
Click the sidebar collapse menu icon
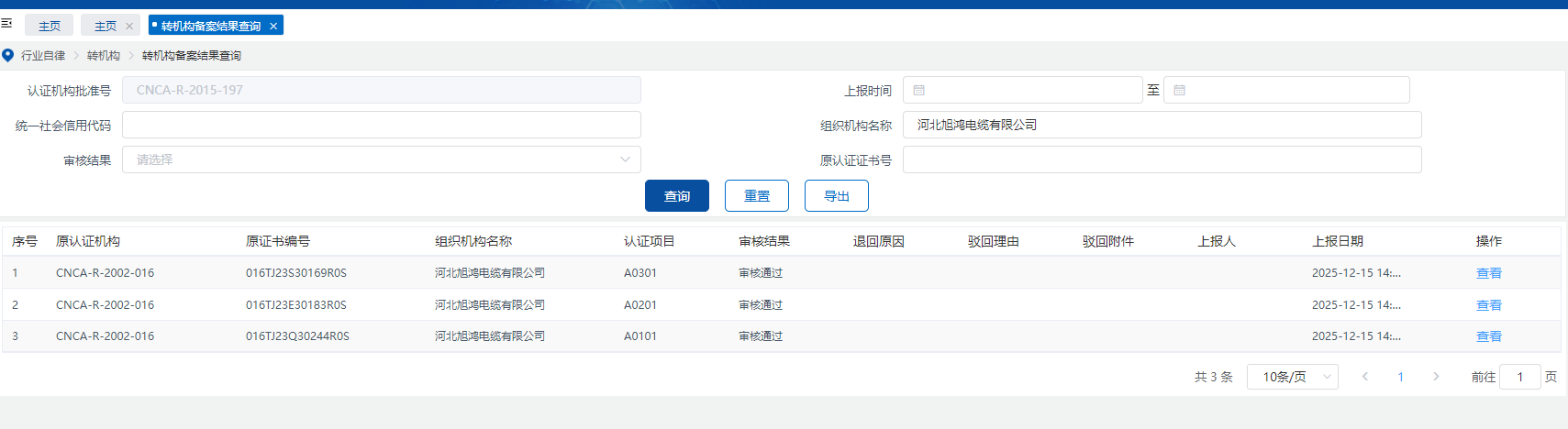click(6, 23)
